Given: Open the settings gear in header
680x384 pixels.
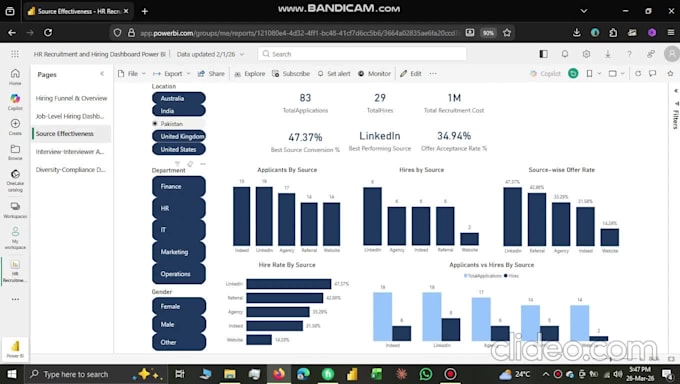Looking at the screenshot, I should [586, 54].
